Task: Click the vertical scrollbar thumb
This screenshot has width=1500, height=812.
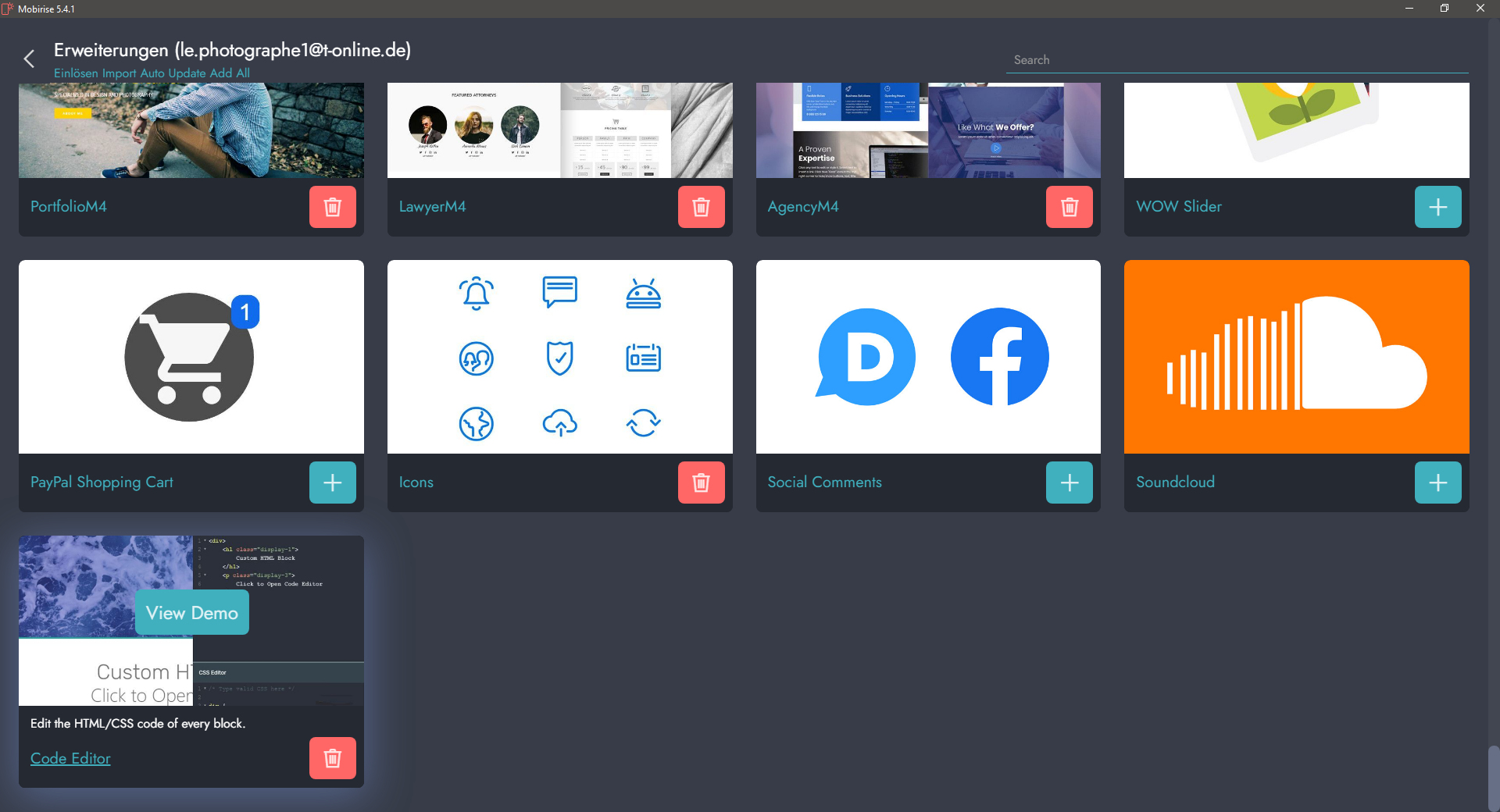Action: (x=1494, y=778)
